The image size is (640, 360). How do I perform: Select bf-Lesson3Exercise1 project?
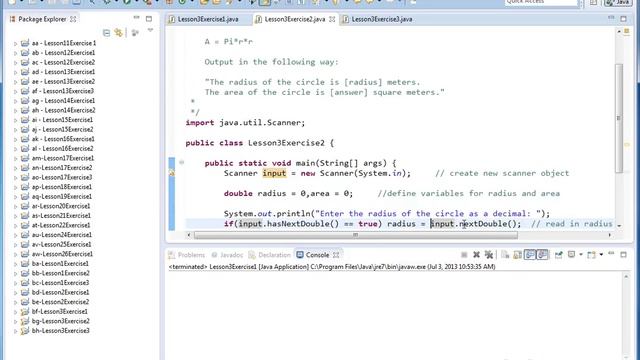tap(60, 311)
